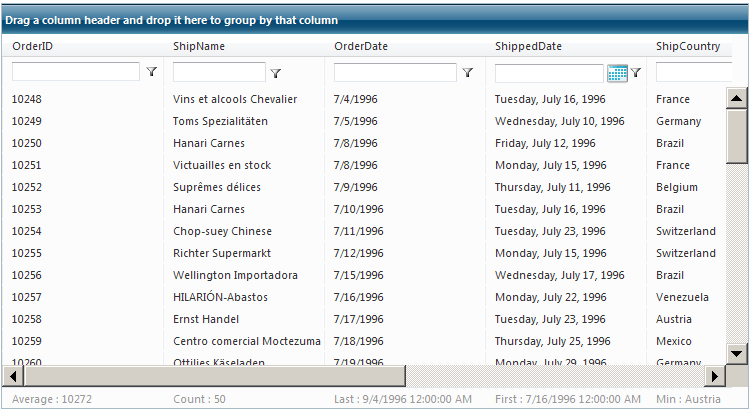751x411 pixels.
Task: Click the ShippedDate filter date input
Action: [549, 72]
